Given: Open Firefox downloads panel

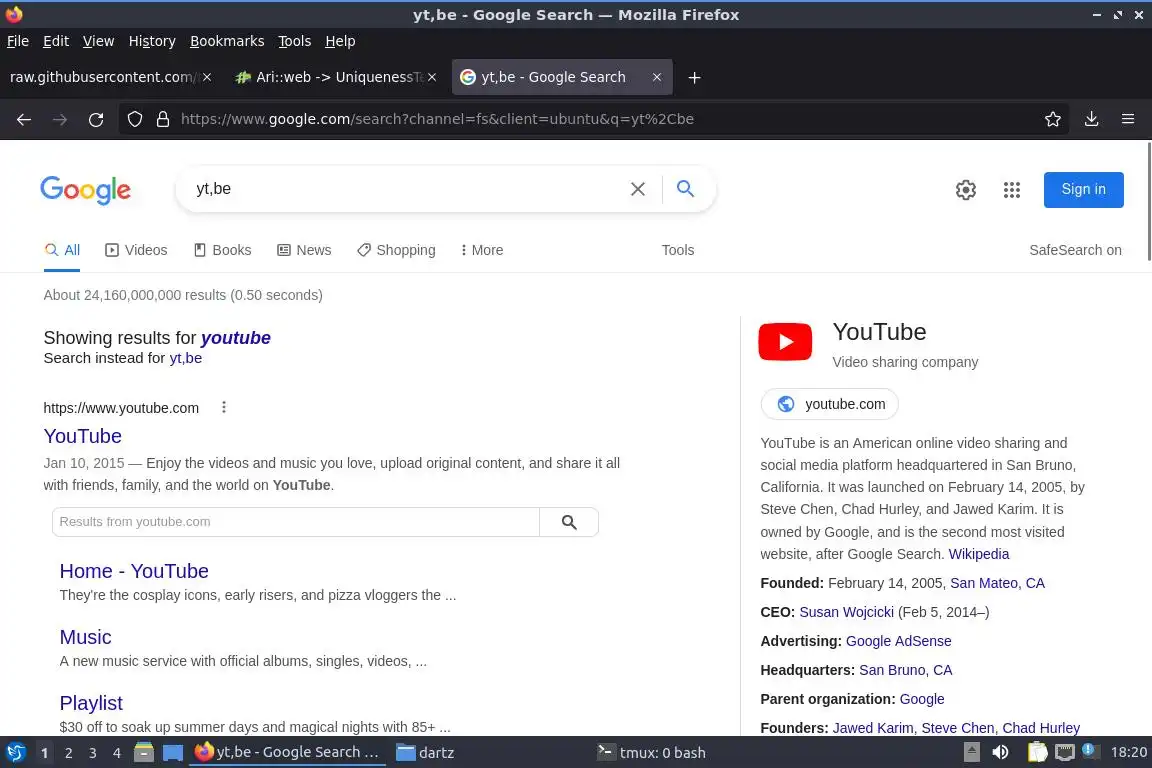Looking at the screenshot, I should (x=1092, y=119).
